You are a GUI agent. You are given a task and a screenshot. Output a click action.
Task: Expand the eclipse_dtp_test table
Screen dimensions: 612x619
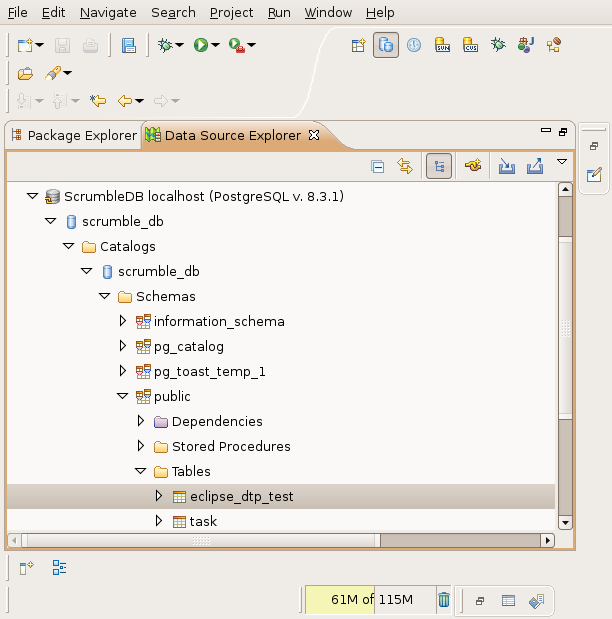coord(159,496)
